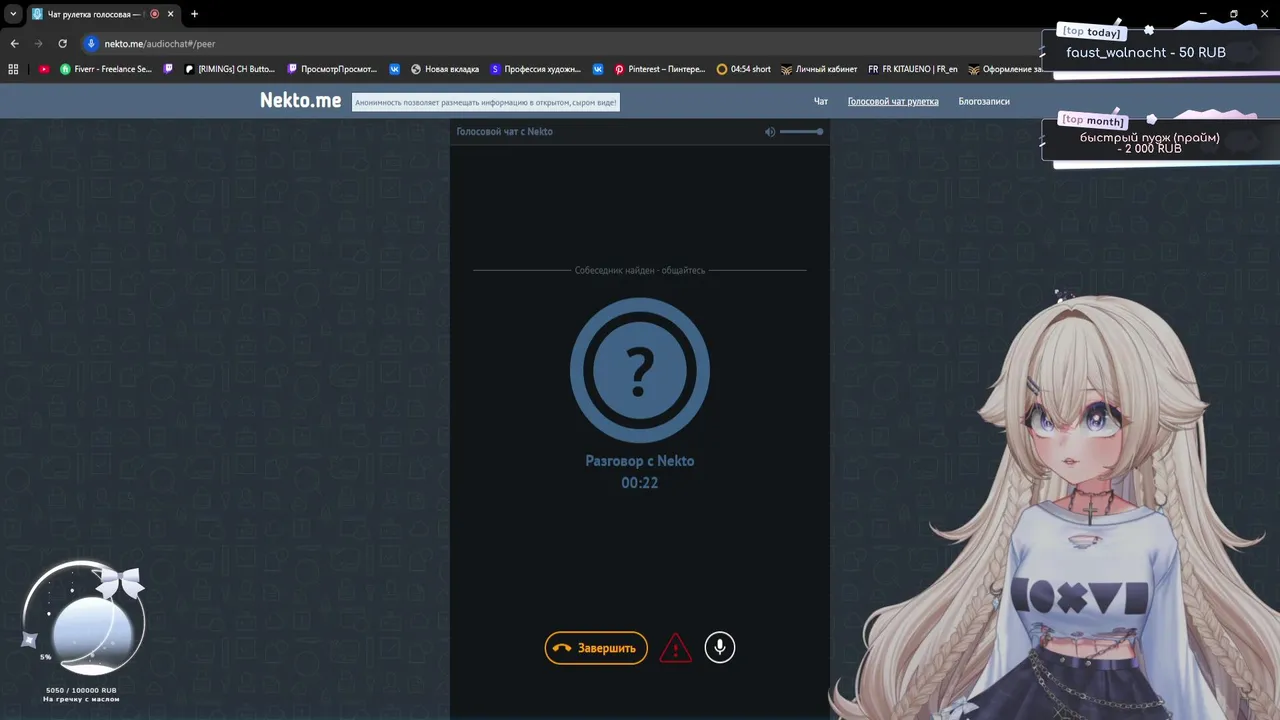
Task: Click the microphone permission icon in address bar
Action: 91,44
